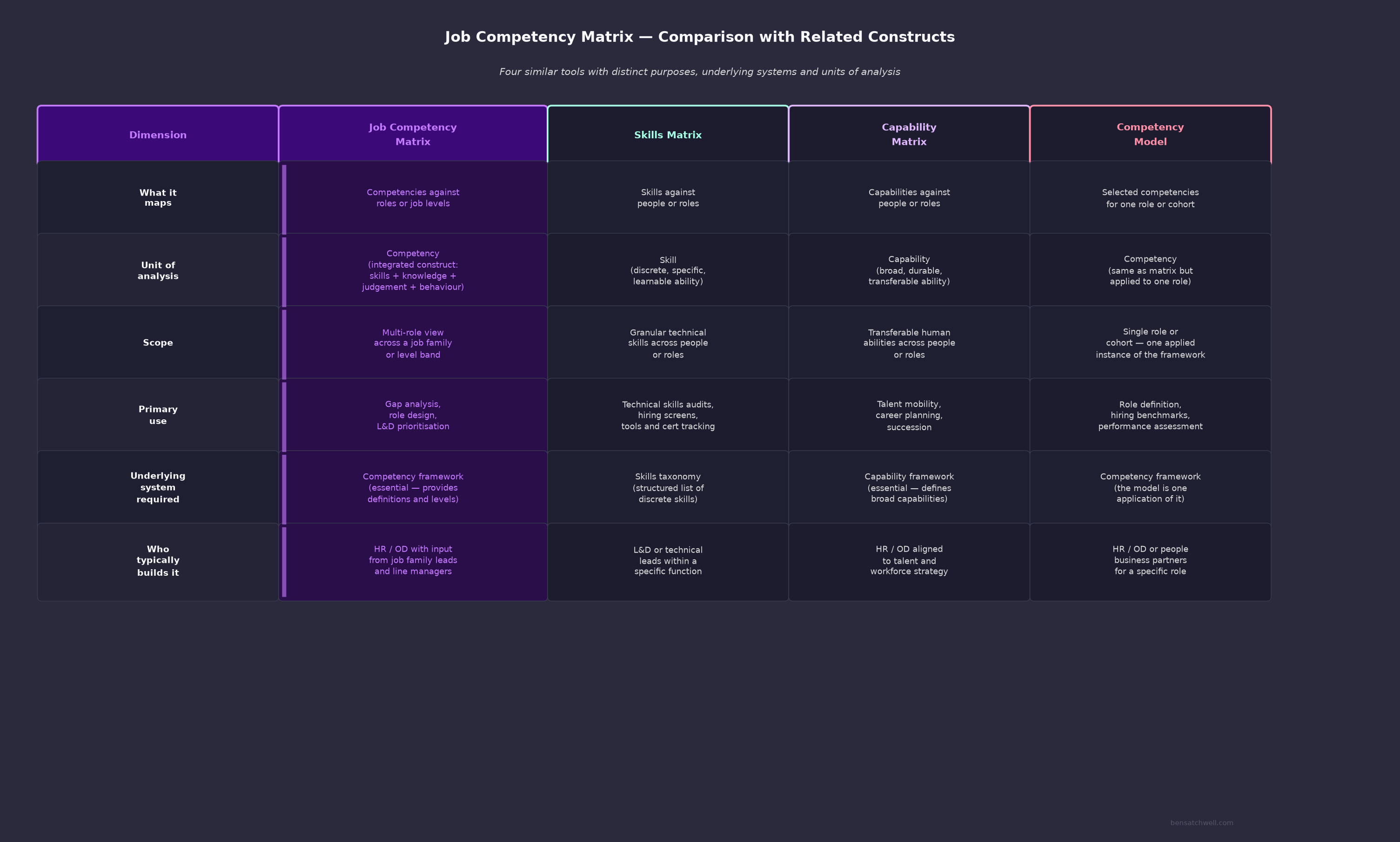Click 'Competencies against roles or job levels' cell

coord(413,198)
